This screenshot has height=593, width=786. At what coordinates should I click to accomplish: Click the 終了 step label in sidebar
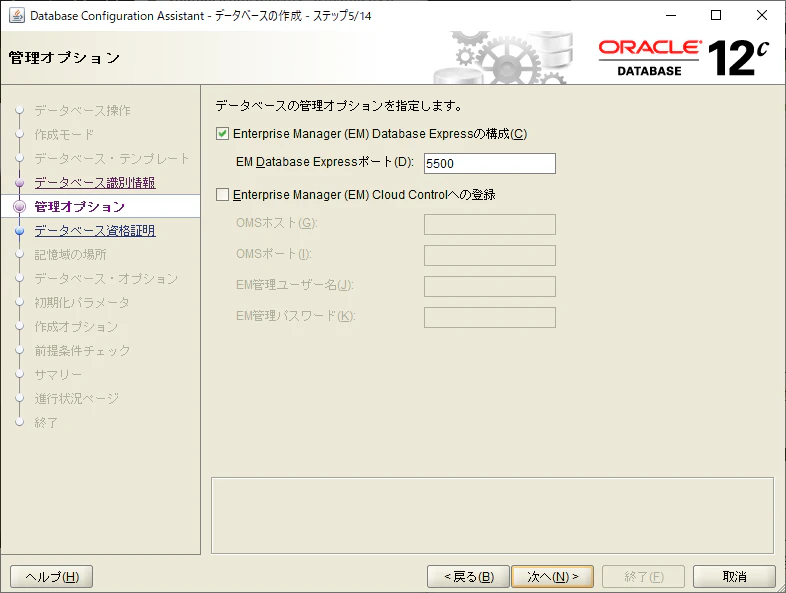[46, 423]
